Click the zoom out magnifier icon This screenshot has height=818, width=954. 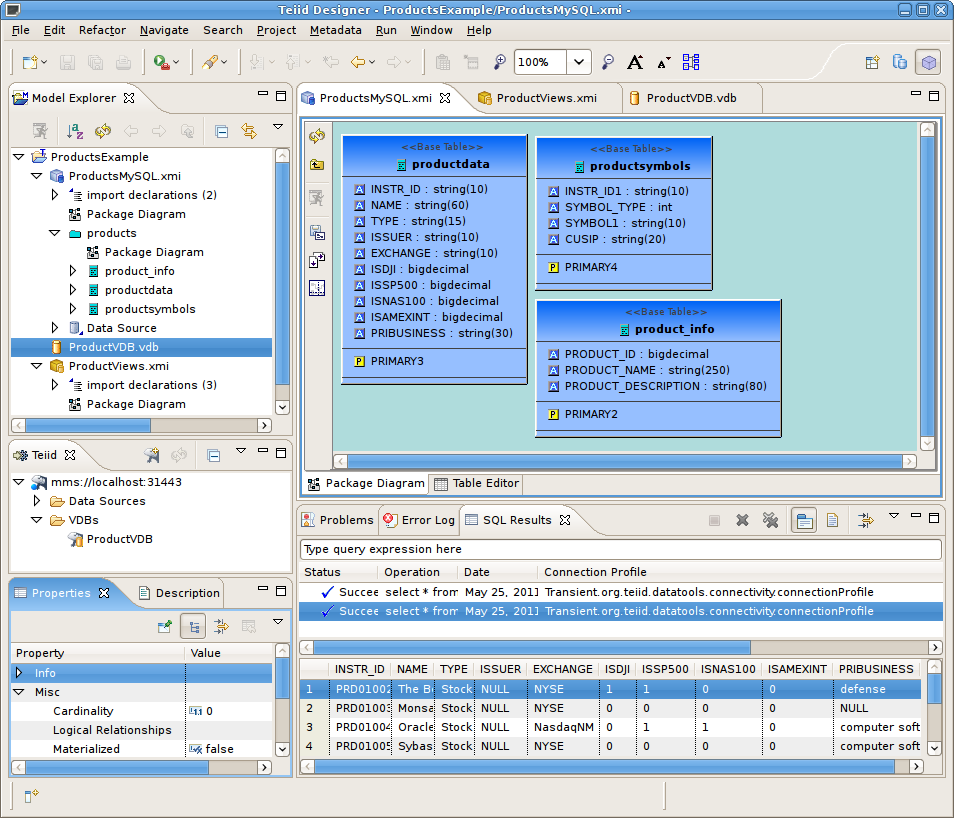pyautogui.click(x=607, y=61)
